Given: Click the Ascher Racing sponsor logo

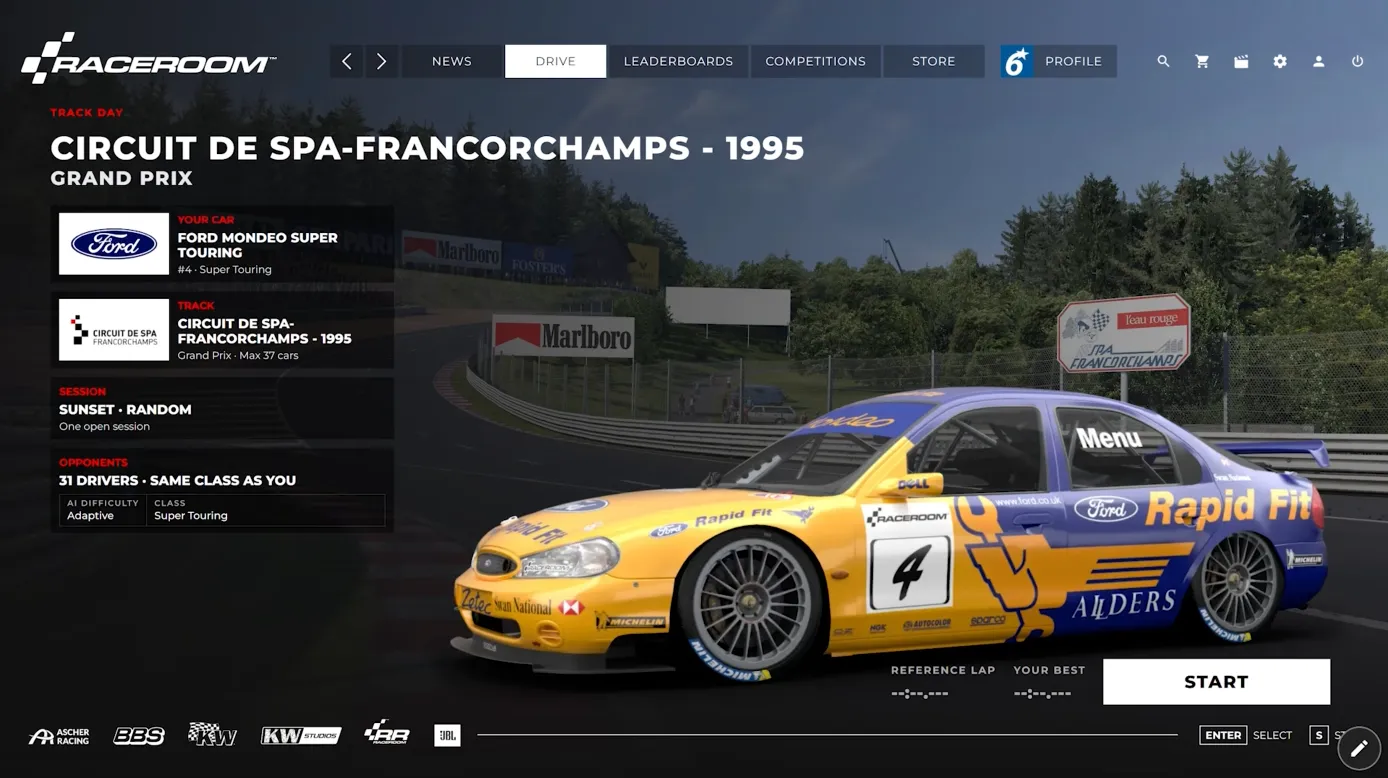Looking at the screenshot, I should [59, 736].
